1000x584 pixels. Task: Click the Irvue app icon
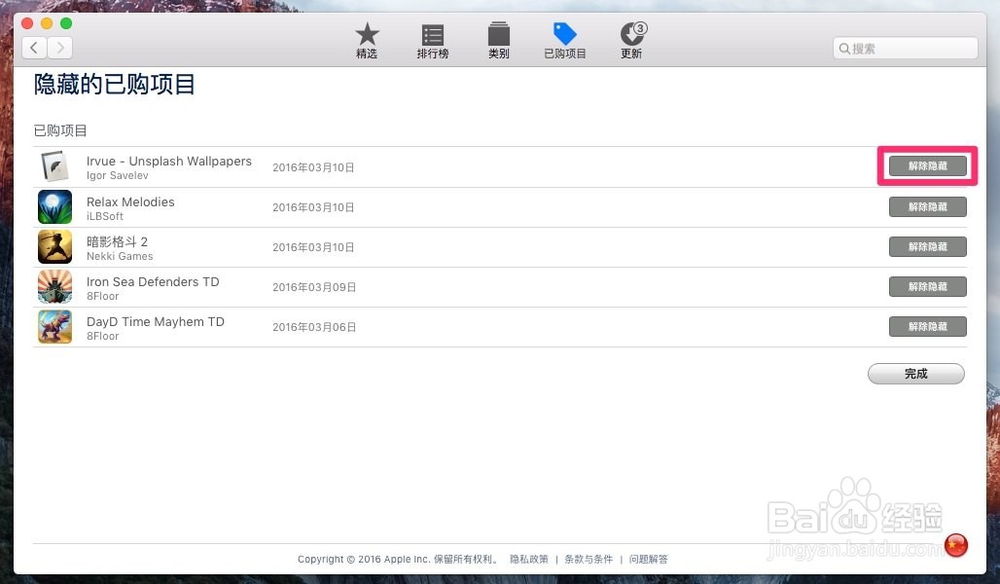coord(55,167)
